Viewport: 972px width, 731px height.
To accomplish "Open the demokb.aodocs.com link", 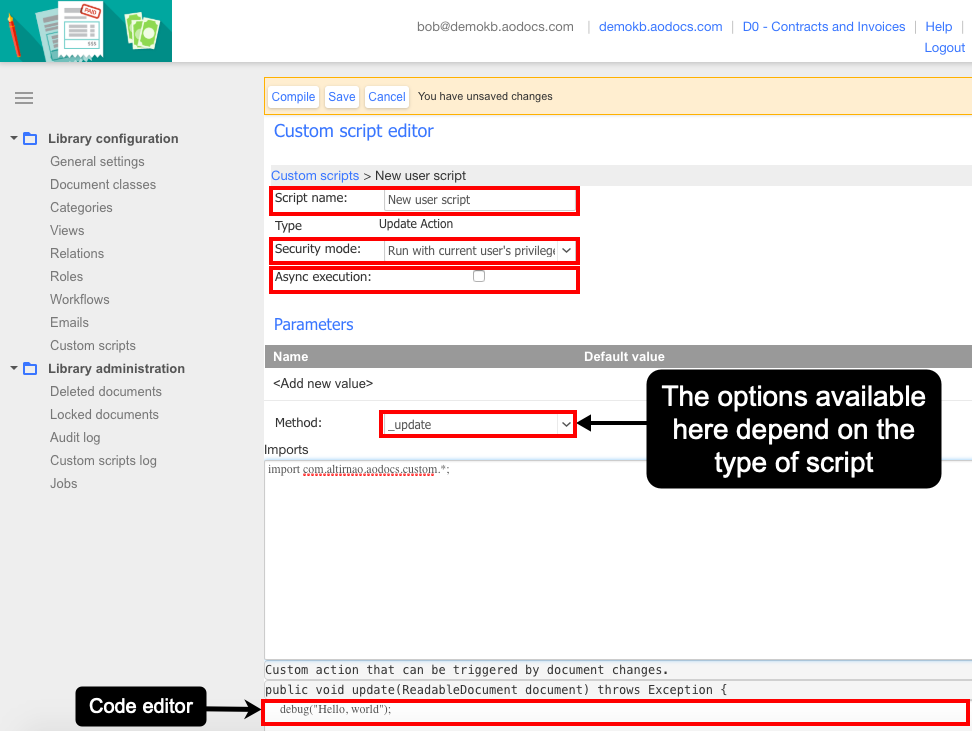I will [660, 27].
